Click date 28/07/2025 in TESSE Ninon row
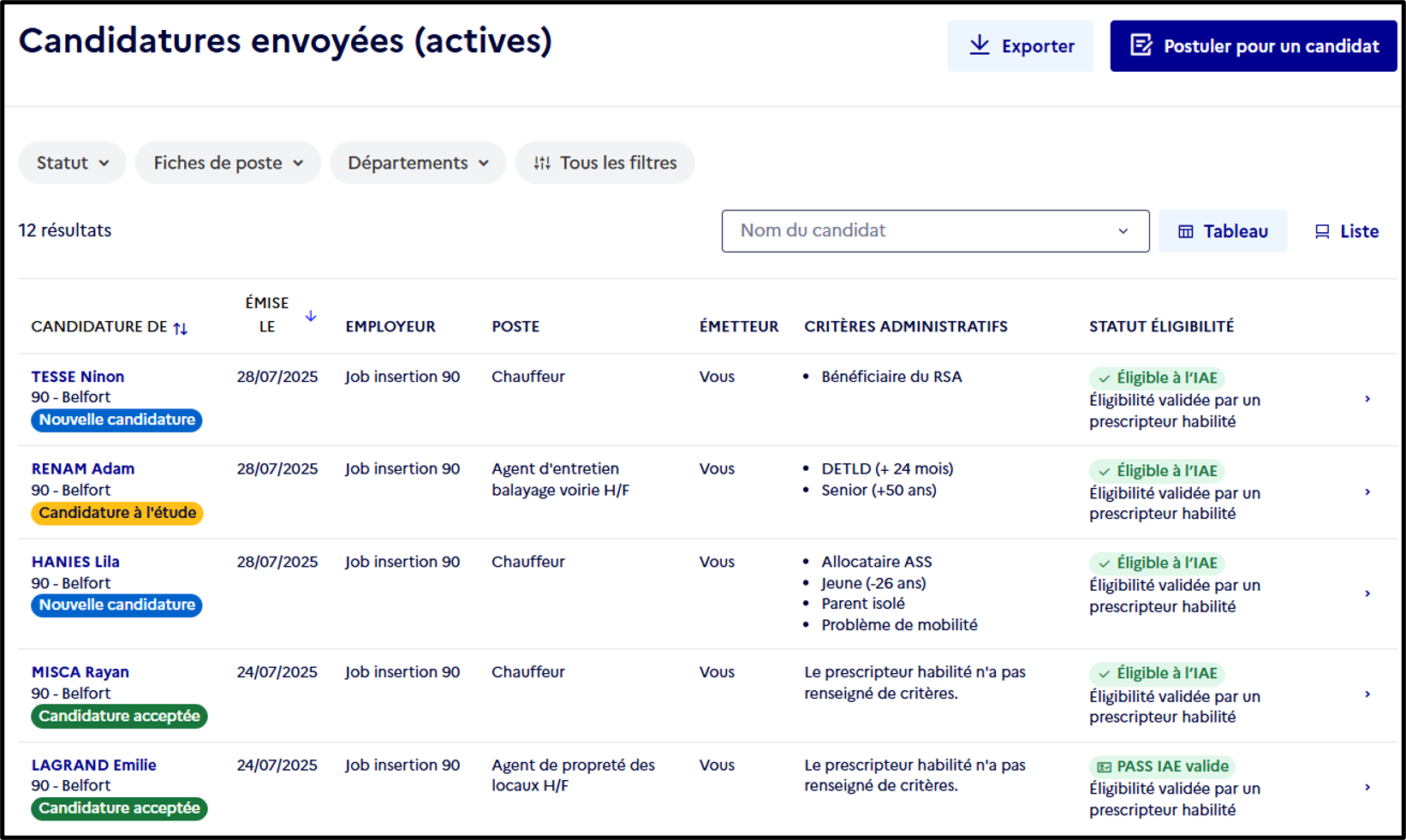This screenshot has width=1406, height=840. [277, 377]
